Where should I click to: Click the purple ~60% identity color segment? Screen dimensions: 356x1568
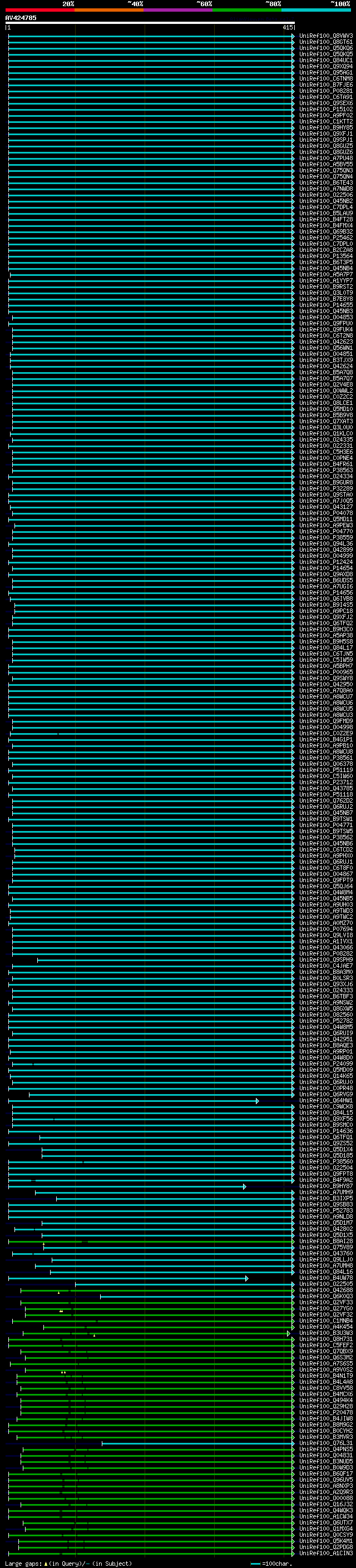click(x=179, y=10)
